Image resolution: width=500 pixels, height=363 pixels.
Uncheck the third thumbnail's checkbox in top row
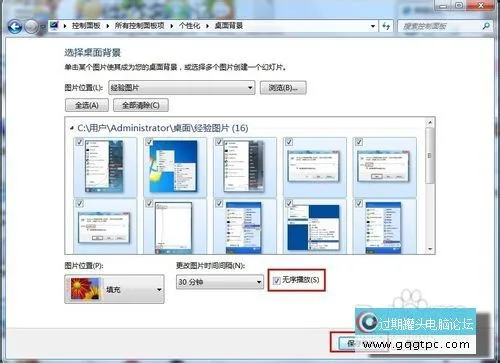tap(219, 142)
